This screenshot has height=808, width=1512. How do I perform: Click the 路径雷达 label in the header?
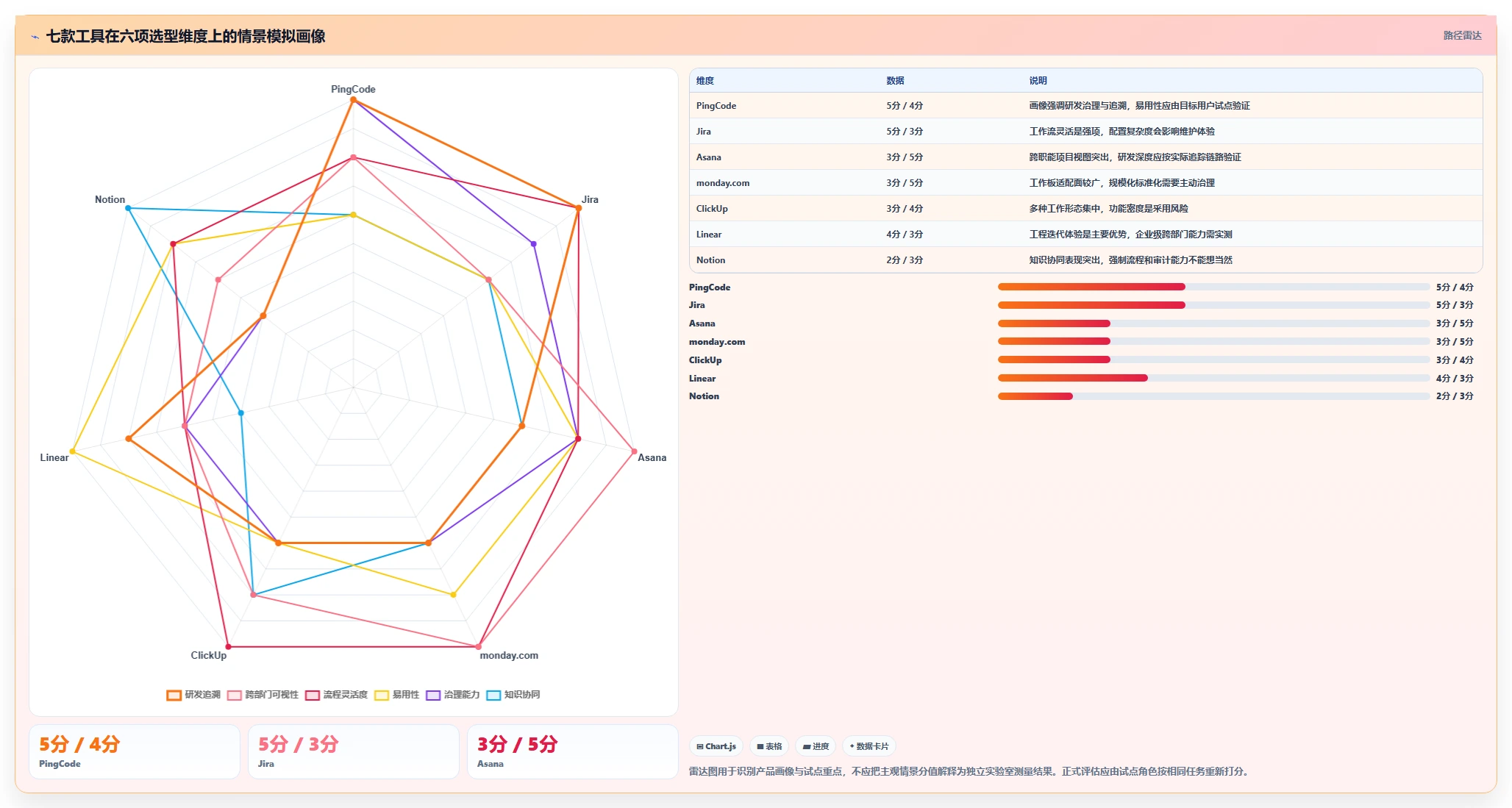(x=1462, y=35)
